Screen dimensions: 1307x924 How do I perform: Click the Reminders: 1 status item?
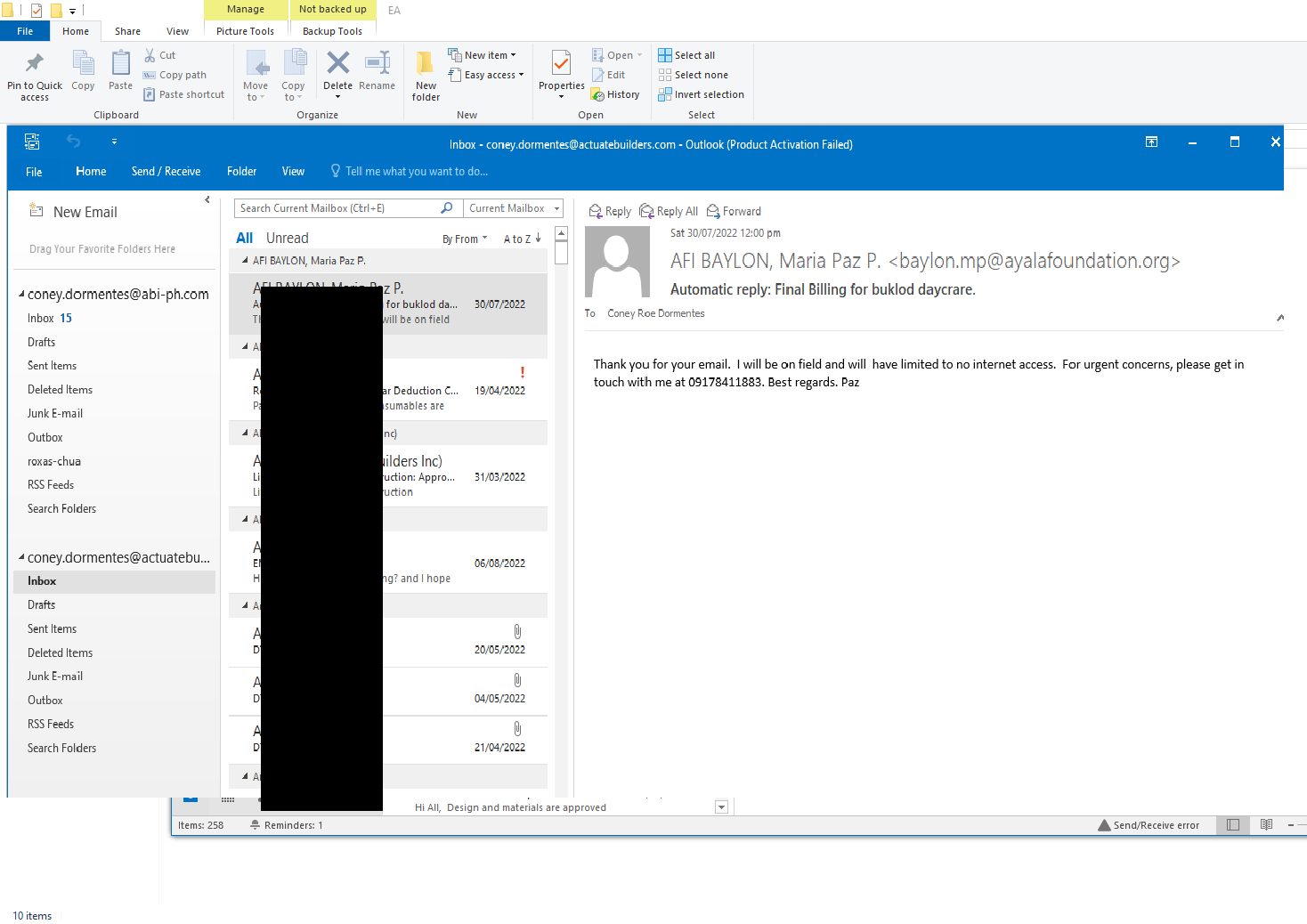pos(287,825)
